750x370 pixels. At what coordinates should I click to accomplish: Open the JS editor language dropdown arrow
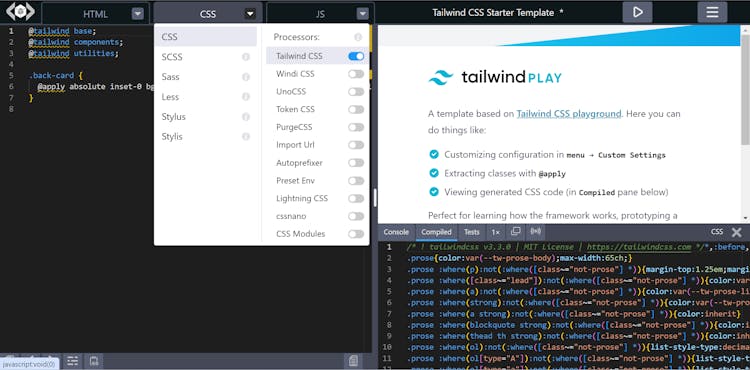[363, 14]
